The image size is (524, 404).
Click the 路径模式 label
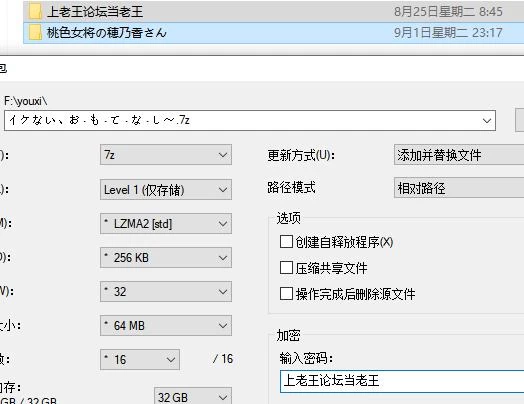point(291,187)
